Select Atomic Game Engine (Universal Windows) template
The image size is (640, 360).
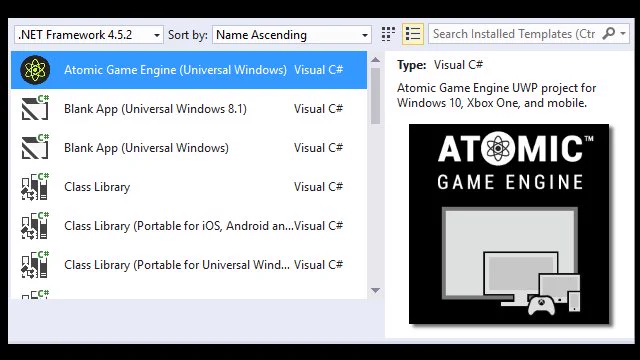(x=189, y=70)
